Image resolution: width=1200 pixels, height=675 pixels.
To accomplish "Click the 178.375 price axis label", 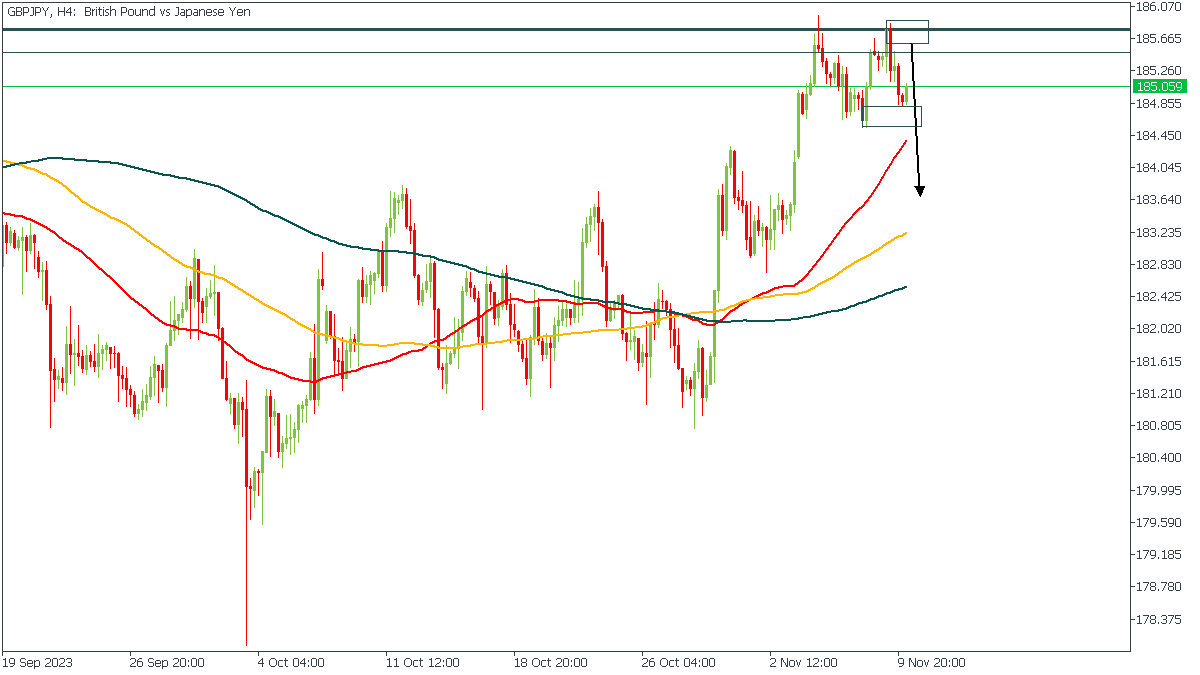I will click(x=1158, y=619).
